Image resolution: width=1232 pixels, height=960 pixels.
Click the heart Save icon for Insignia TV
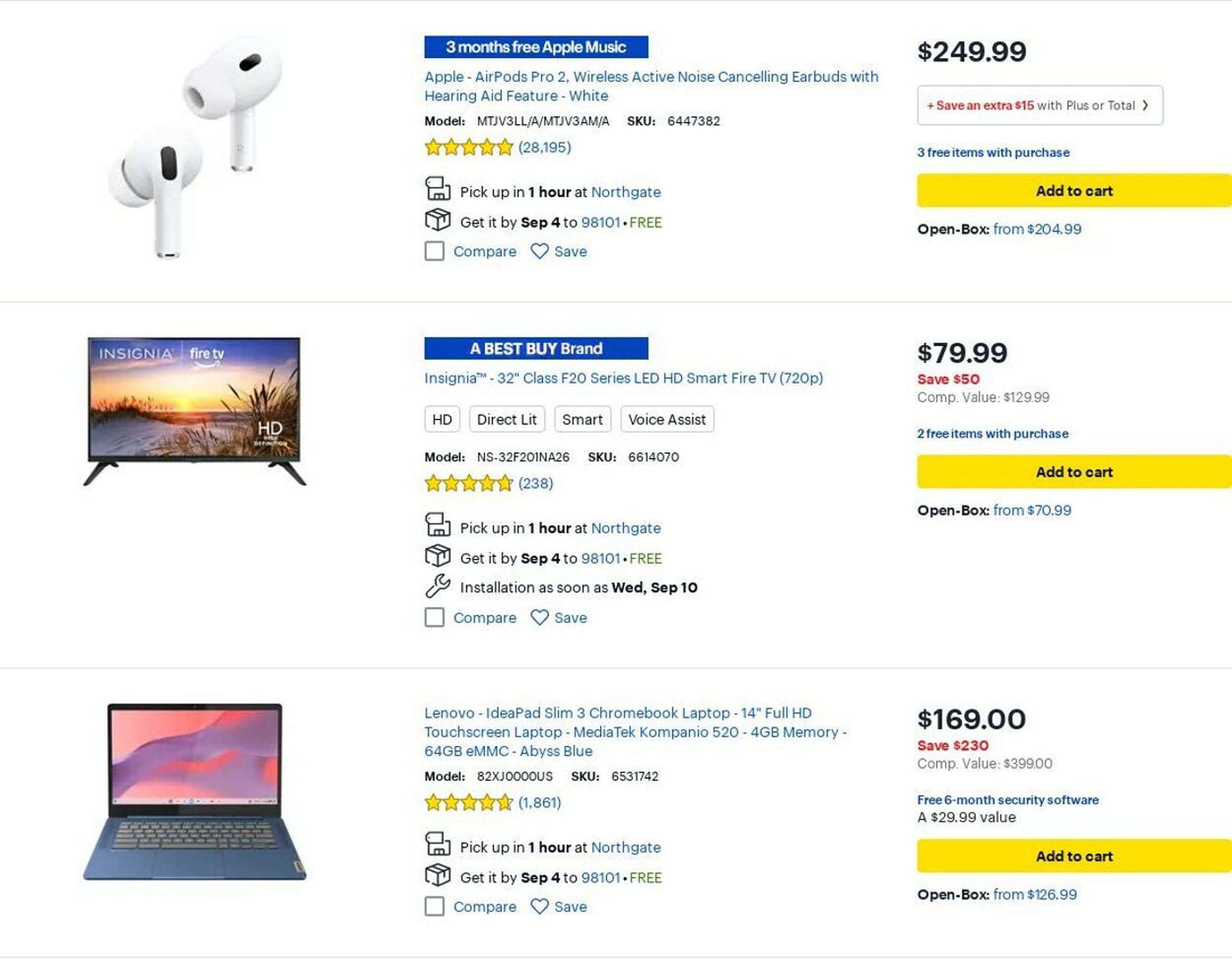(x=539, y=618)
